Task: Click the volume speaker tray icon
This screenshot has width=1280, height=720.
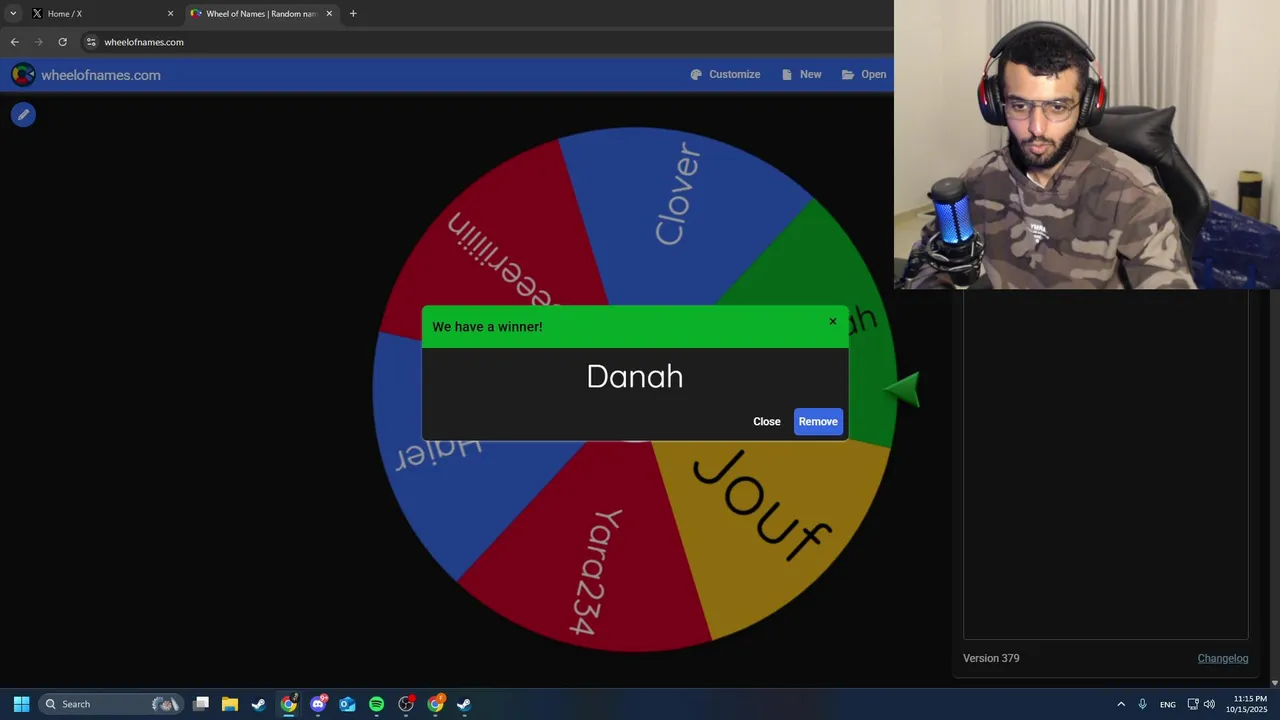Action: [1209, 704]
